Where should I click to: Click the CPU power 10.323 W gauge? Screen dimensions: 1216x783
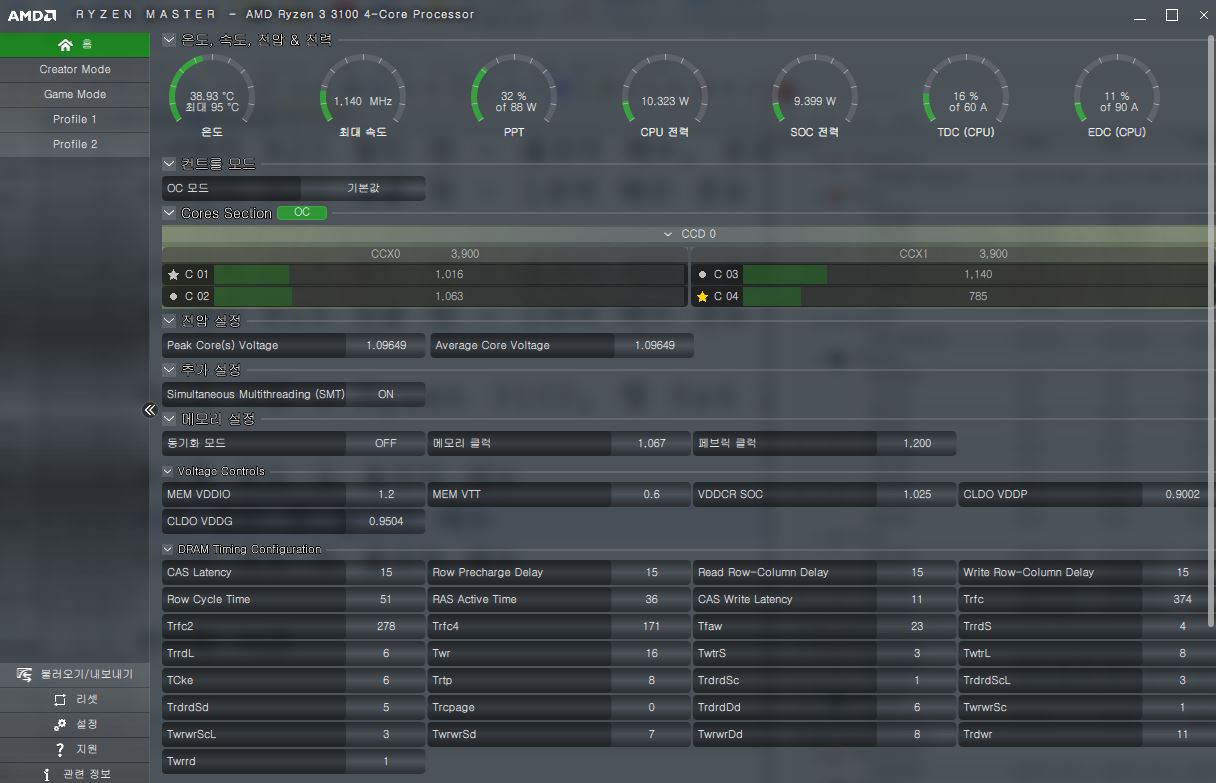point(665,97)
